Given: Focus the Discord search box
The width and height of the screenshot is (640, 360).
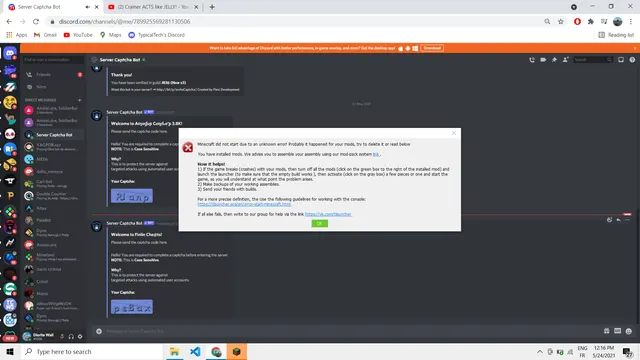Looking at the screenshot, I should [593, 60].
